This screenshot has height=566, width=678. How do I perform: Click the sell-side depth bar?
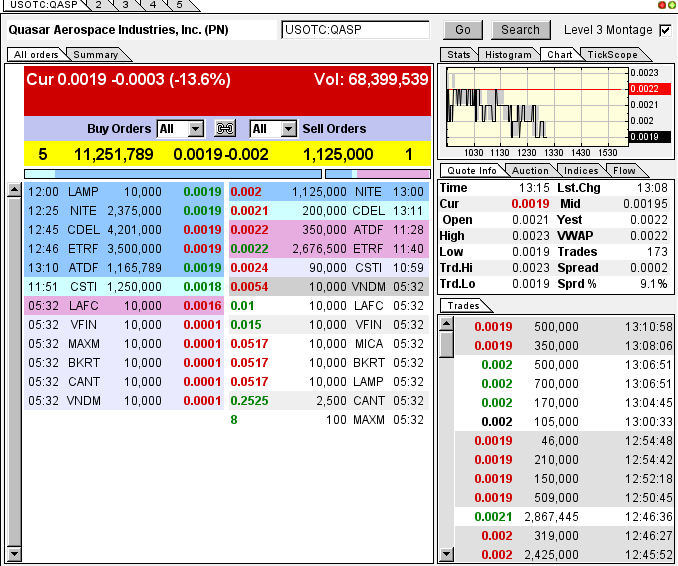tap(377, 174)
